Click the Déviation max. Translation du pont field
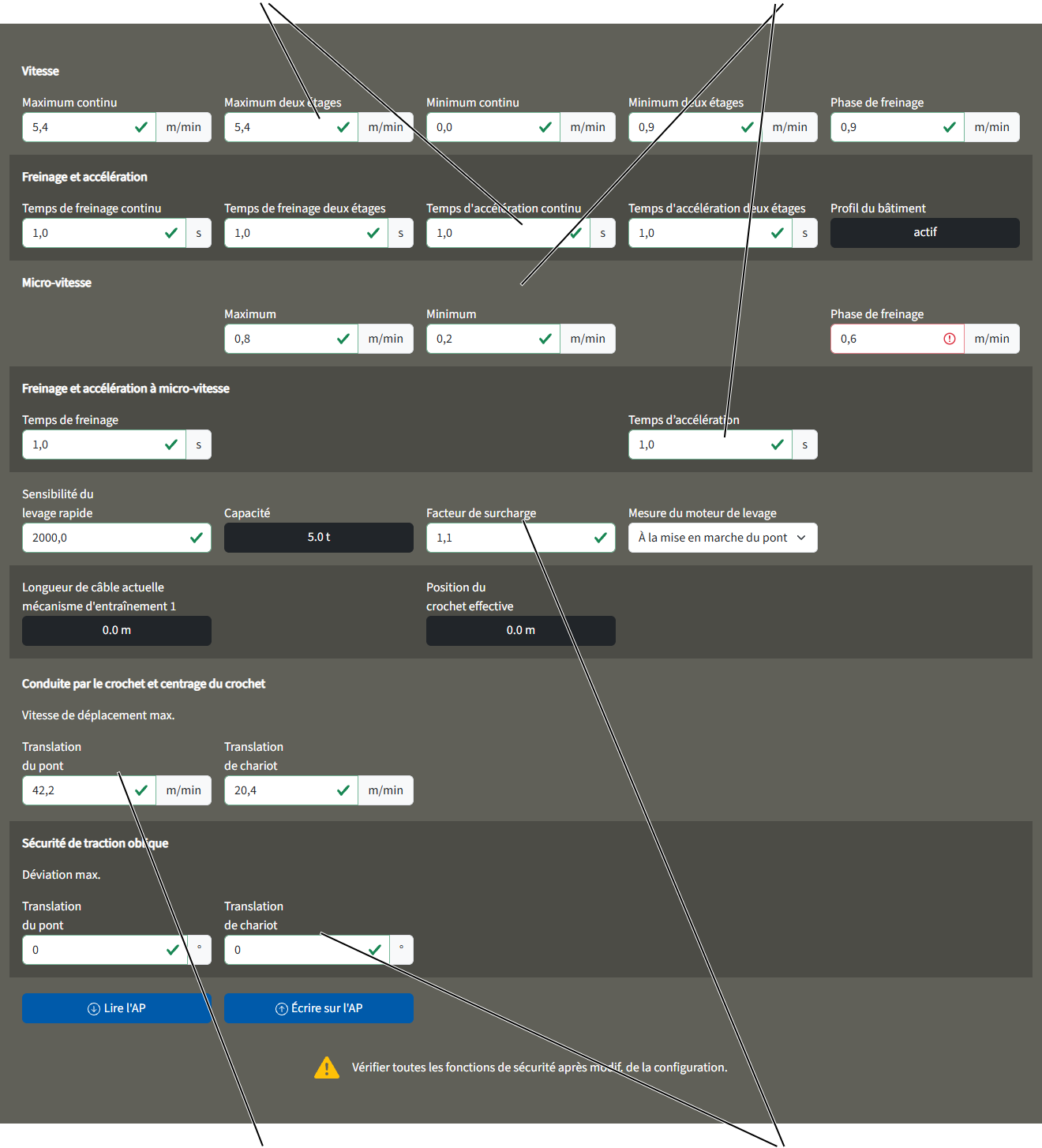 point(104,950)
